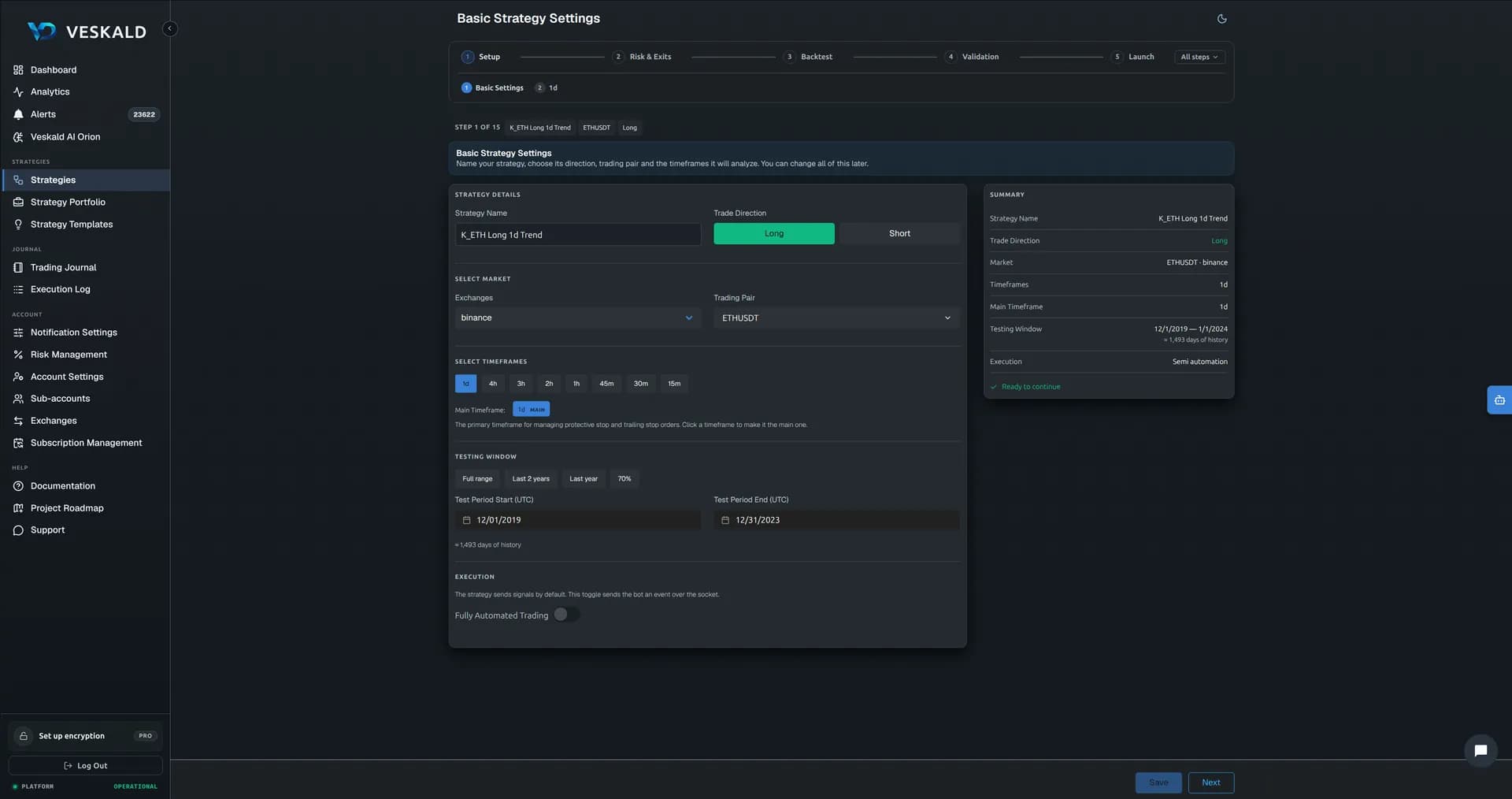Open the Exchanges dropdown showing binance
The width and height of the screenshot is (1512, 799).
tap(577, 318)
